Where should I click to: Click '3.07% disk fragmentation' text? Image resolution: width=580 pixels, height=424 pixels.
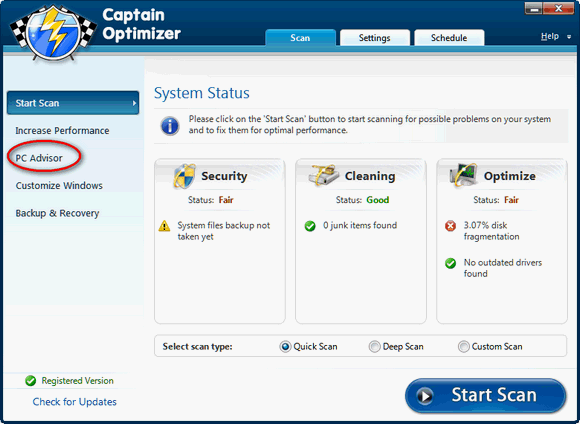pos(491,231)
